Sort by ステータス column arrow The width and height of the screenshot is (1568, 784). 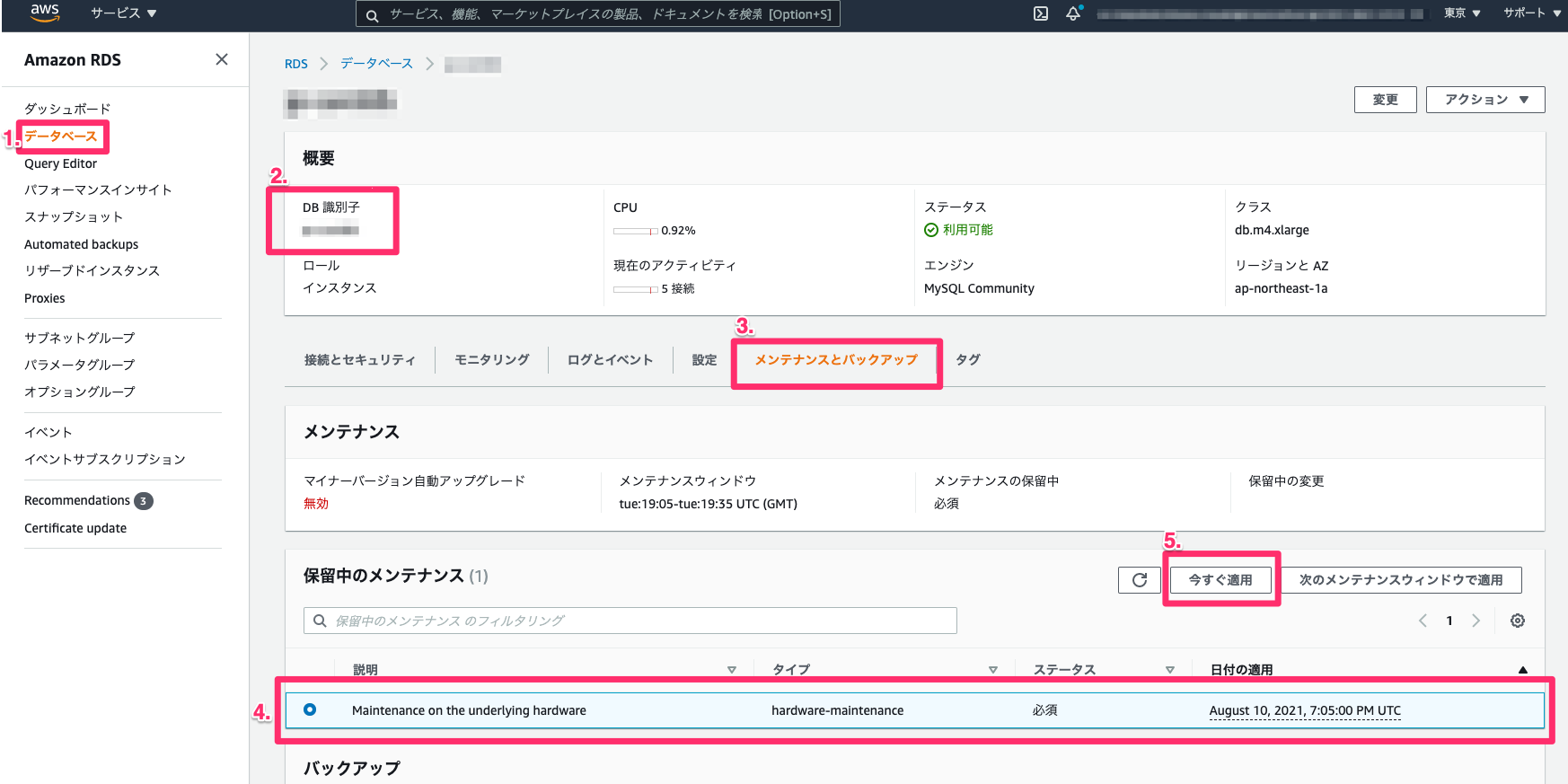(1170, 670)
